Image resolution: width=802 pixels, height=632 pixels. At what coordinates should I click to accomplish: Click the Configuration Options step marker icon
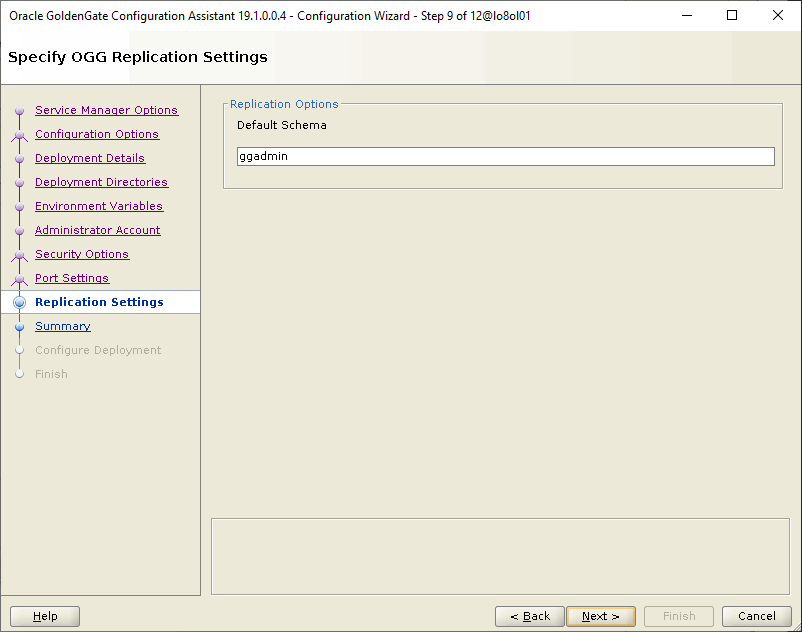coord(19,135)
